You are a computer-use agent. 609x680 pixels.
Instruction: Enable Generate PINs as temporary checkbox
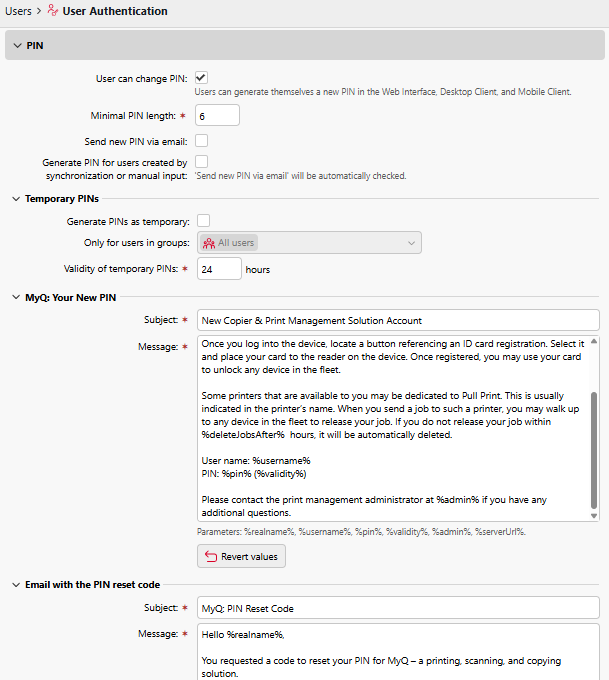[x=203, y=220]
